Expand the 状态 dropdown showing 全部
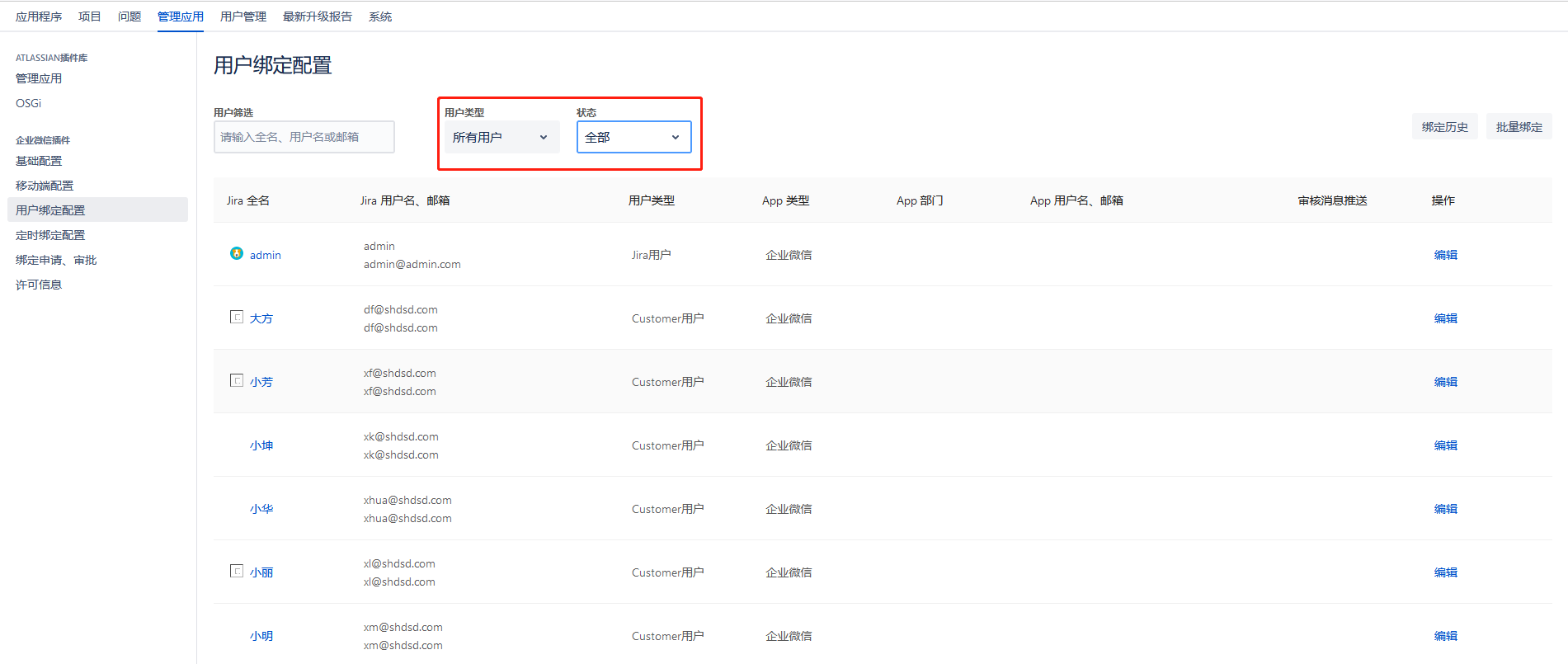 (x=633, y=137)
